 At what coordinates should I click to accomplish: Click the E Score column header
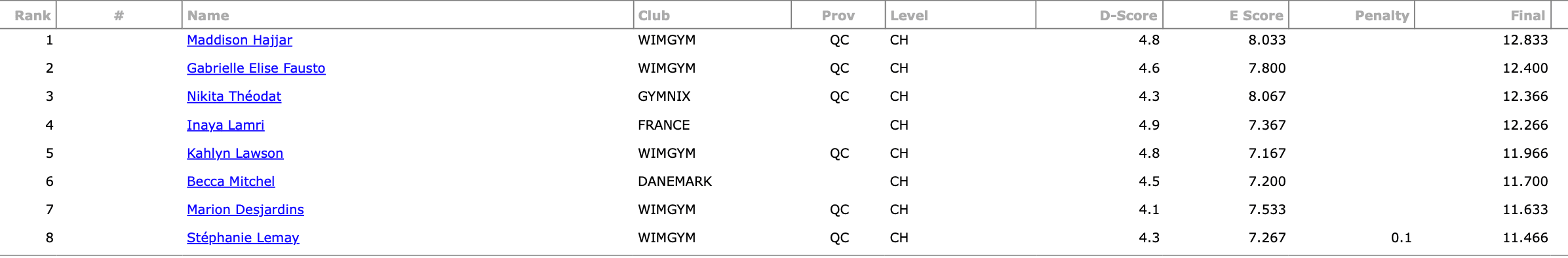coord(1256,16)
